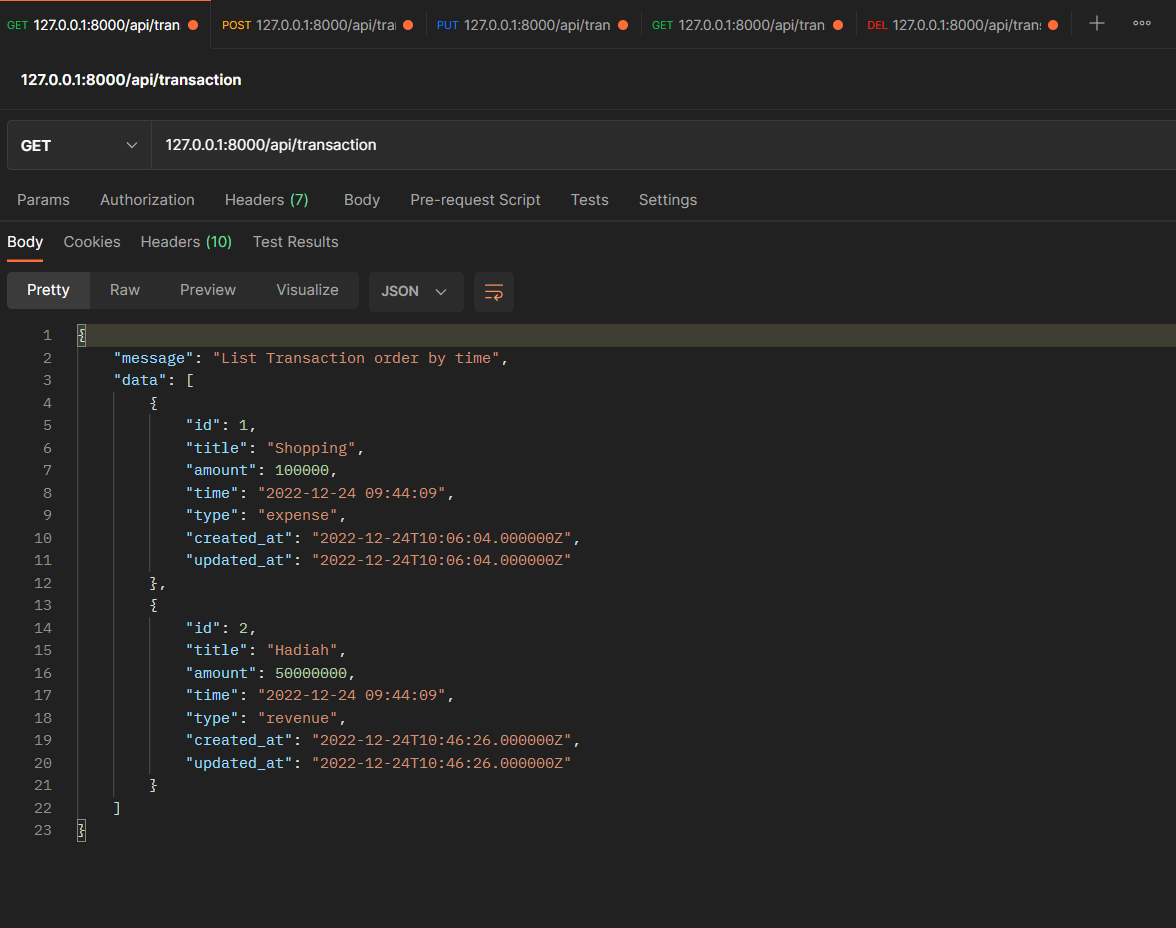Switch to Raw response view
This screenshot has width=1176, height=928.
pyautogui.click(x=124, y=290)
